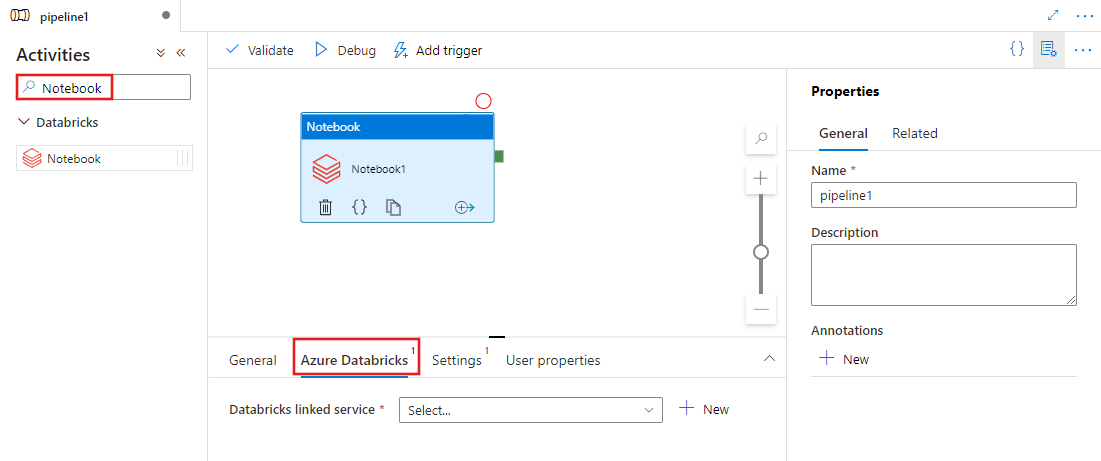Expand all activity categories

160,54
